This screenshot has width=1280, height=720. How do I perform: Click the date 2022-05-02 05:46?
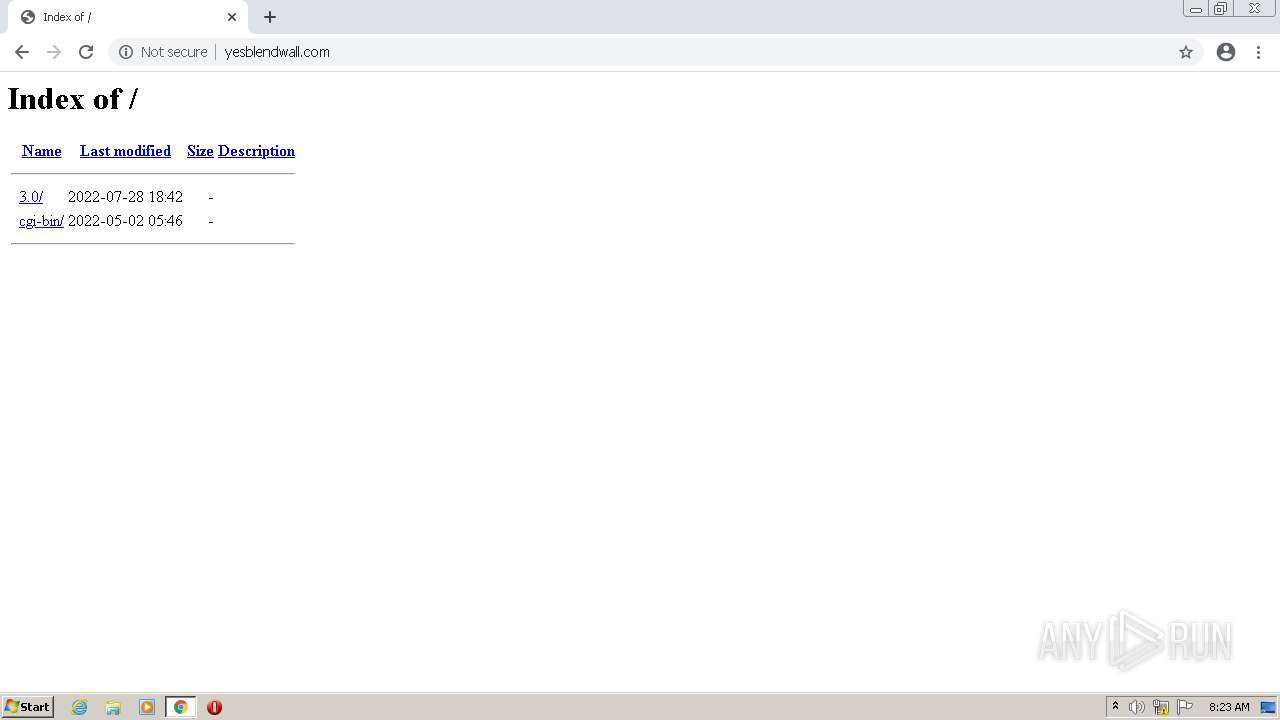[x=125, y=221]
